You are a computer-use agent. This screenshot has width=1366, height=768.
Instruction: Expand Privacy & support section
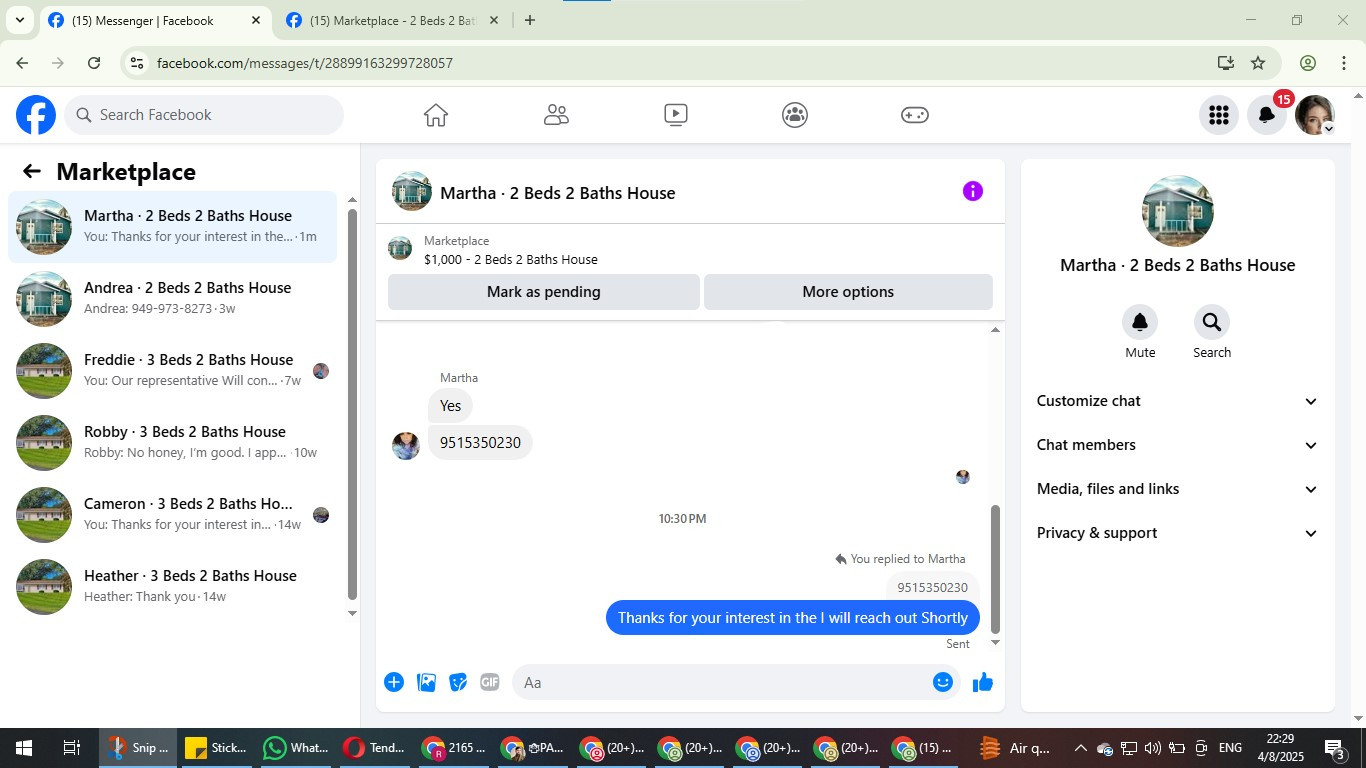point(1178,533)
